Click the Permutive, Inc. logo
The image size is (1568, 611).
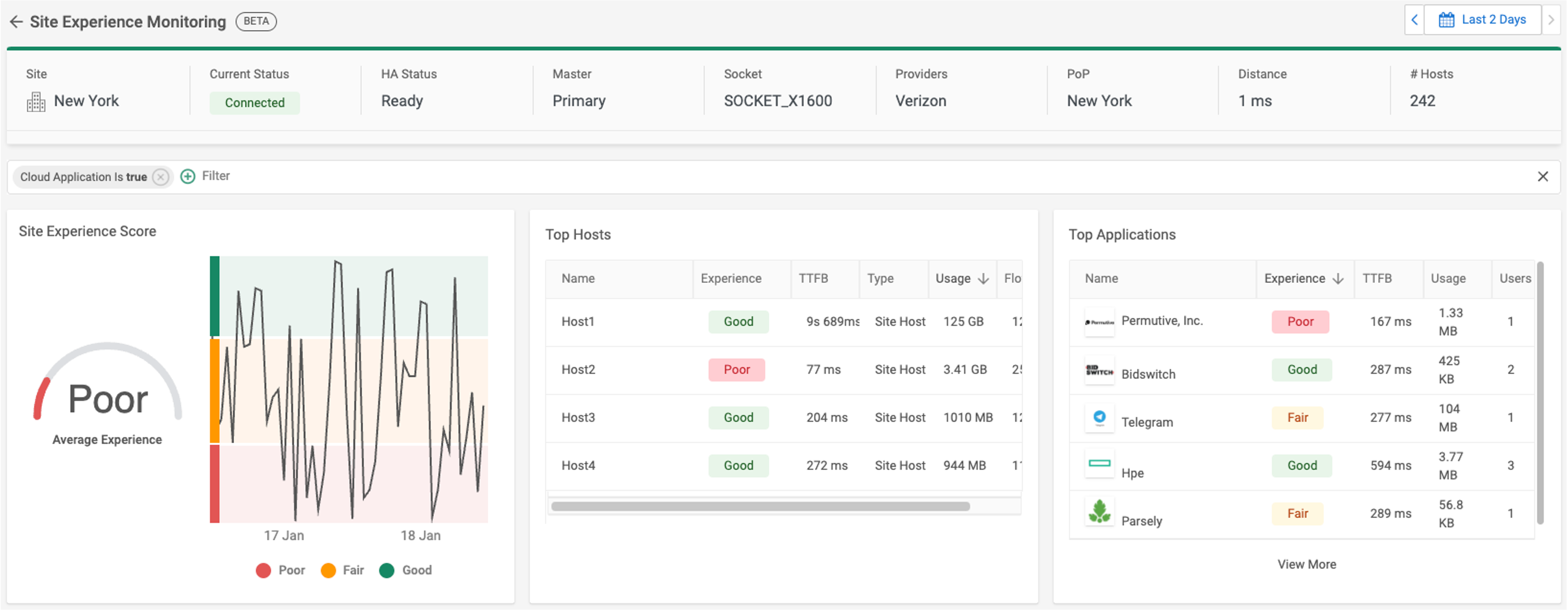[x=1099, y=321]
